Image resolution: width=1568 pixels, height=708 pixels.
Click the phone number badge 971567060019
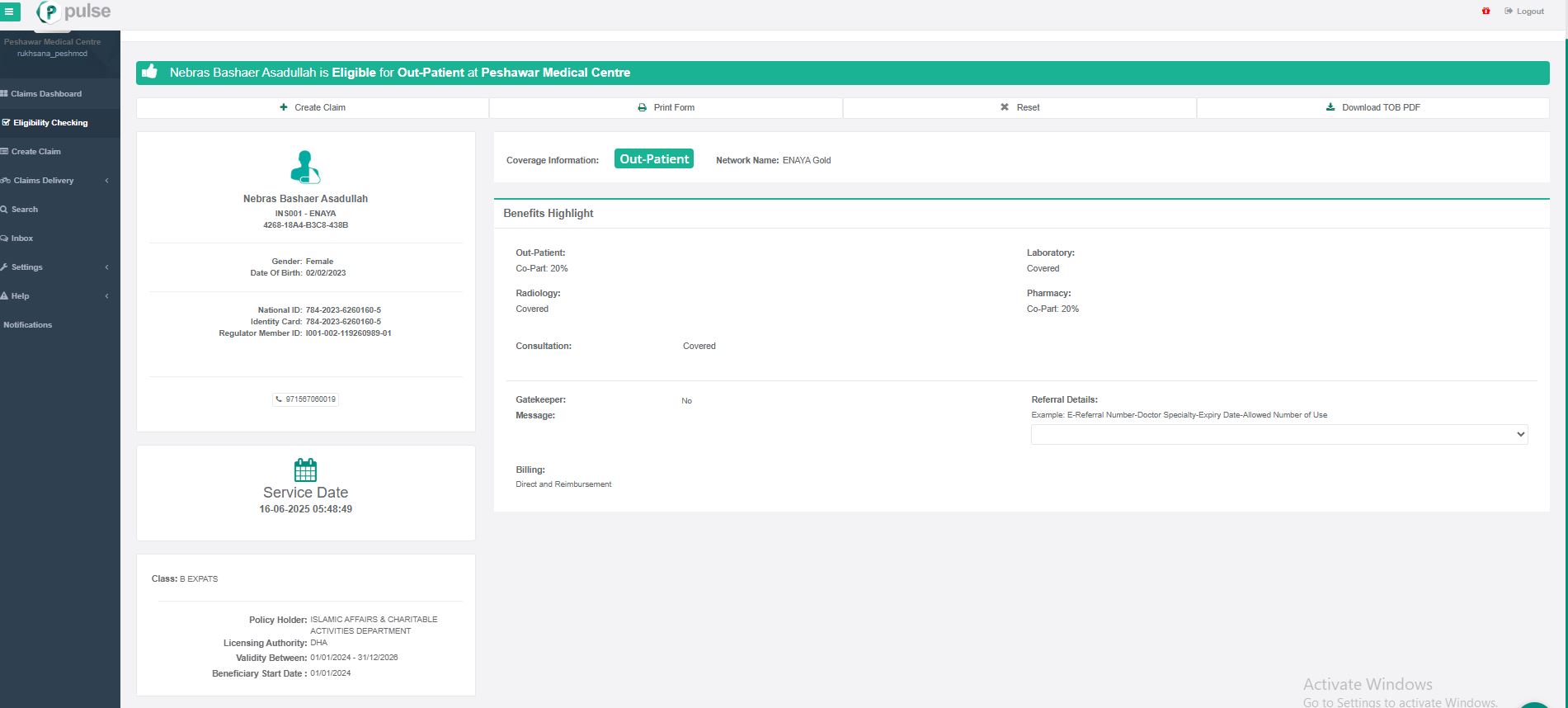pos(306,399)
